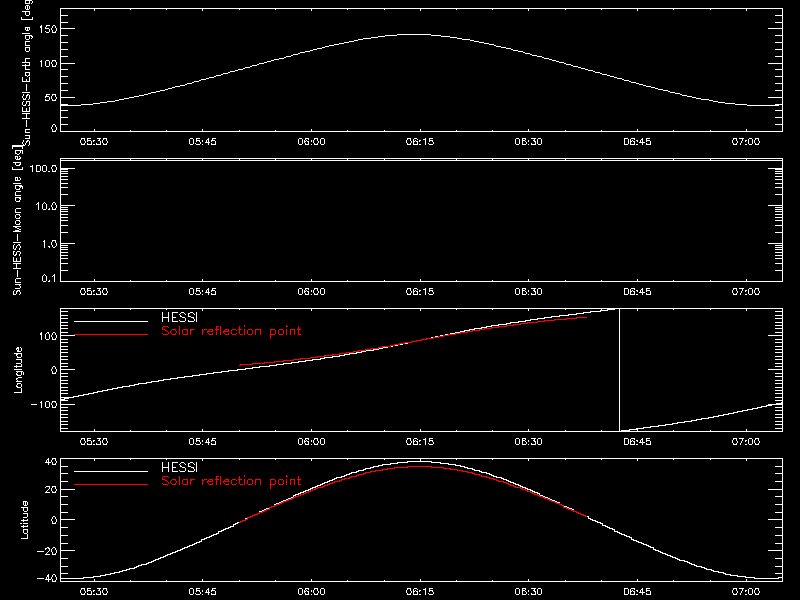
Task: Click the 20 tick on Latitude axis
Action: pyautogui.click(x=51, y=490)
